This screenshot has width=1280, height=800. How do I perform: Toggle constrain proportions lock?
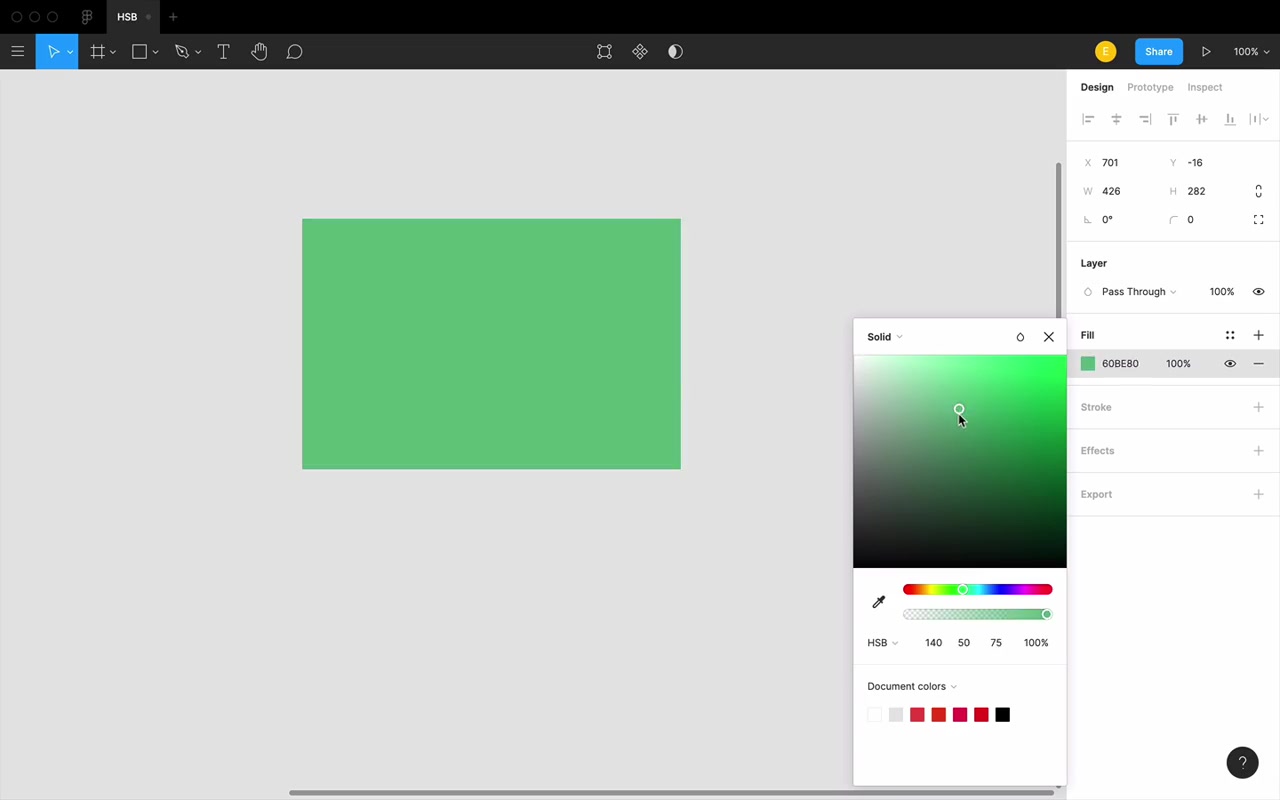click(x=1258, y=191)
